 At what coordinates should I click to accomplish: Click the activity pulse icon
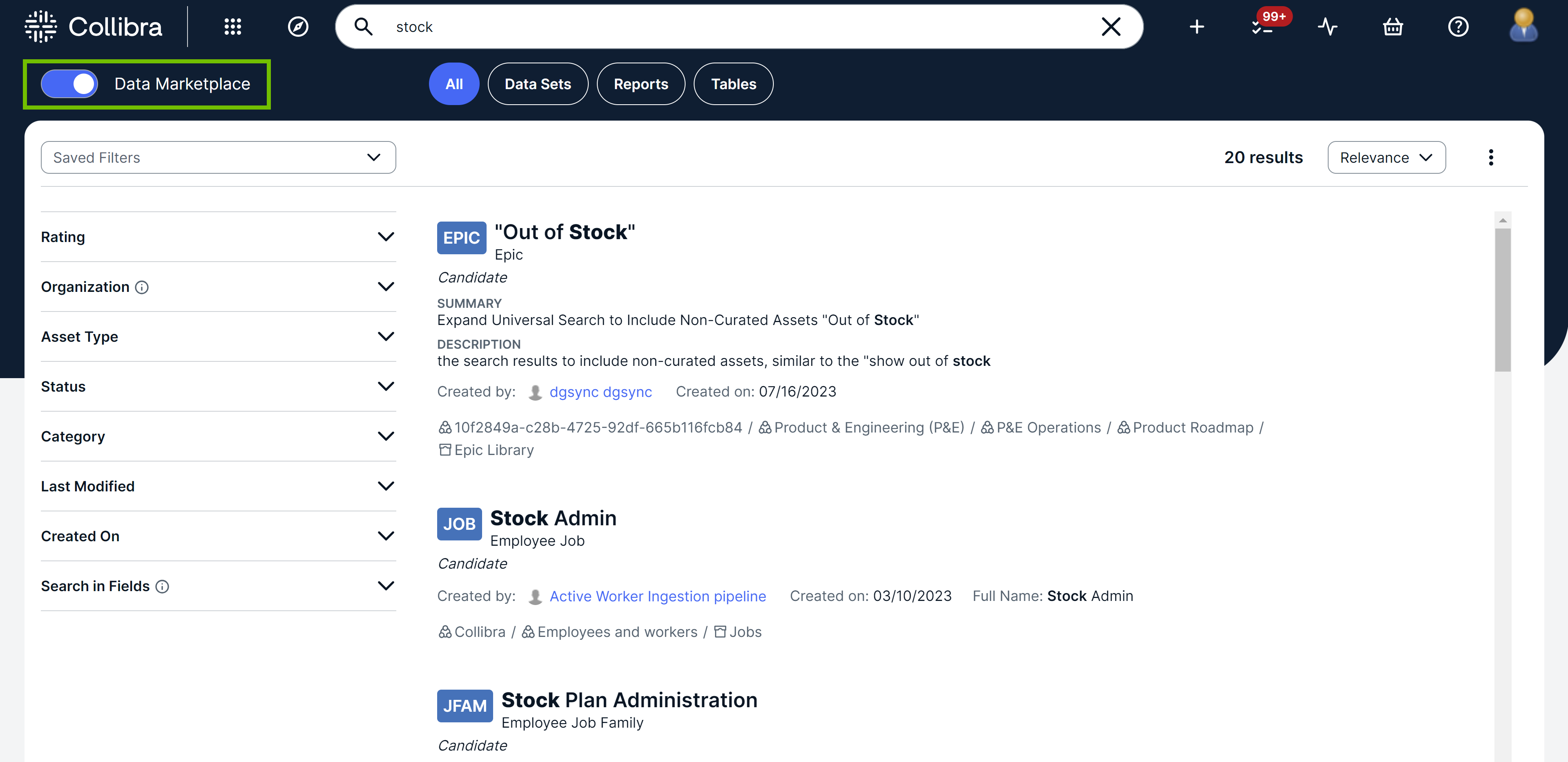pyautogui.click(x=1327, y=26)
